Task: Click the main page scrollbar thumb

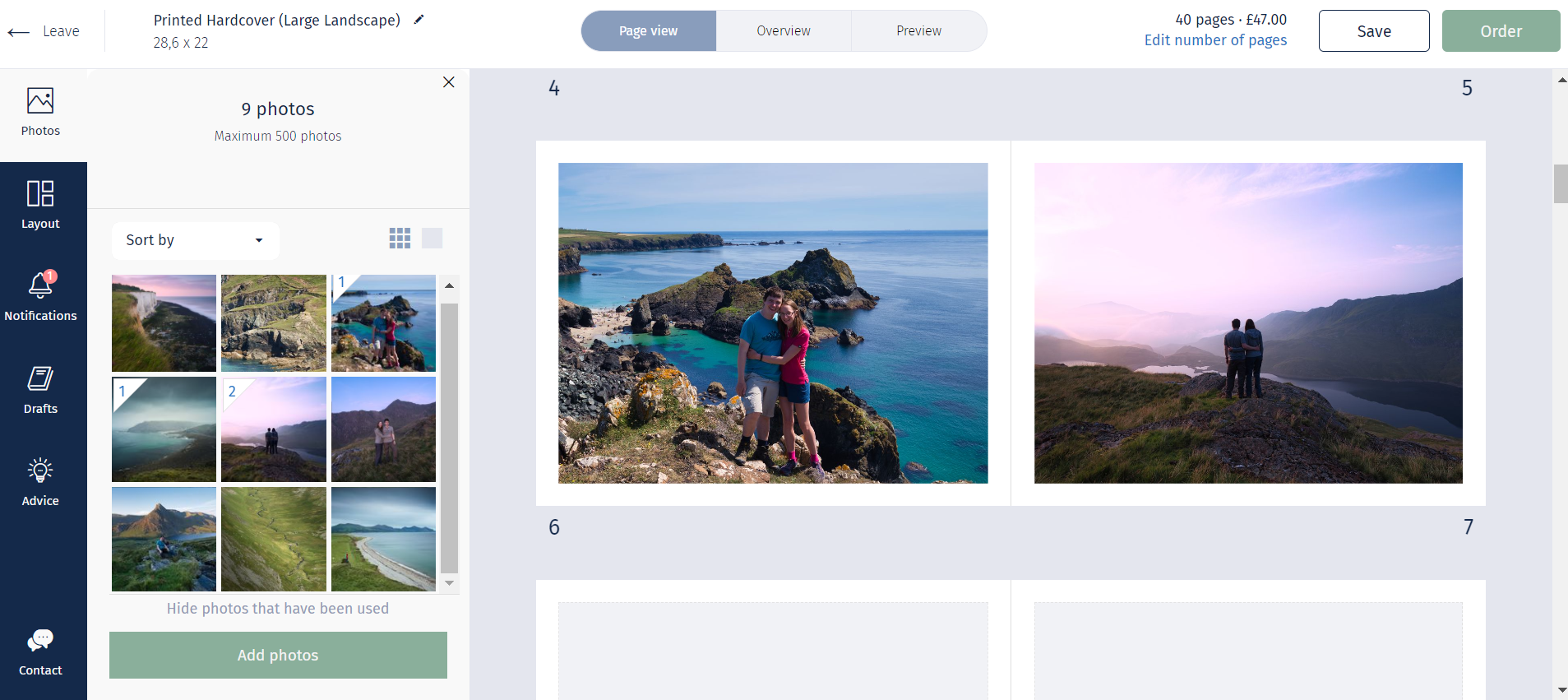Action: 1561,183
